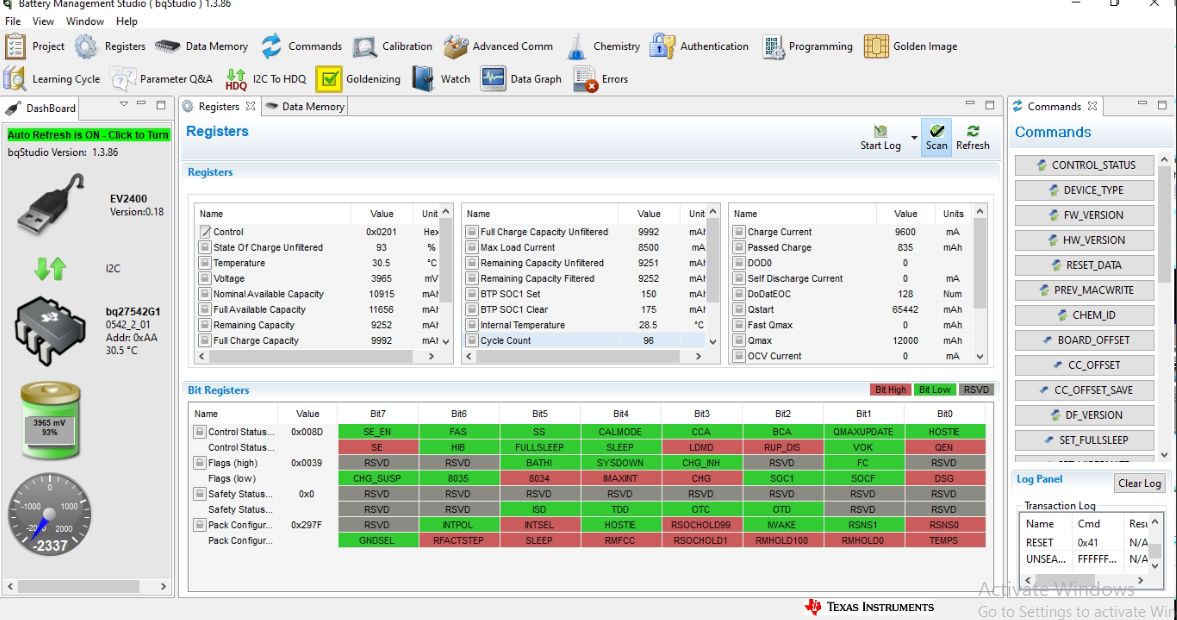The image size is (1177, 620).
Task: Send the SET_FULLSLEEP command
Action: point(1084,440)
